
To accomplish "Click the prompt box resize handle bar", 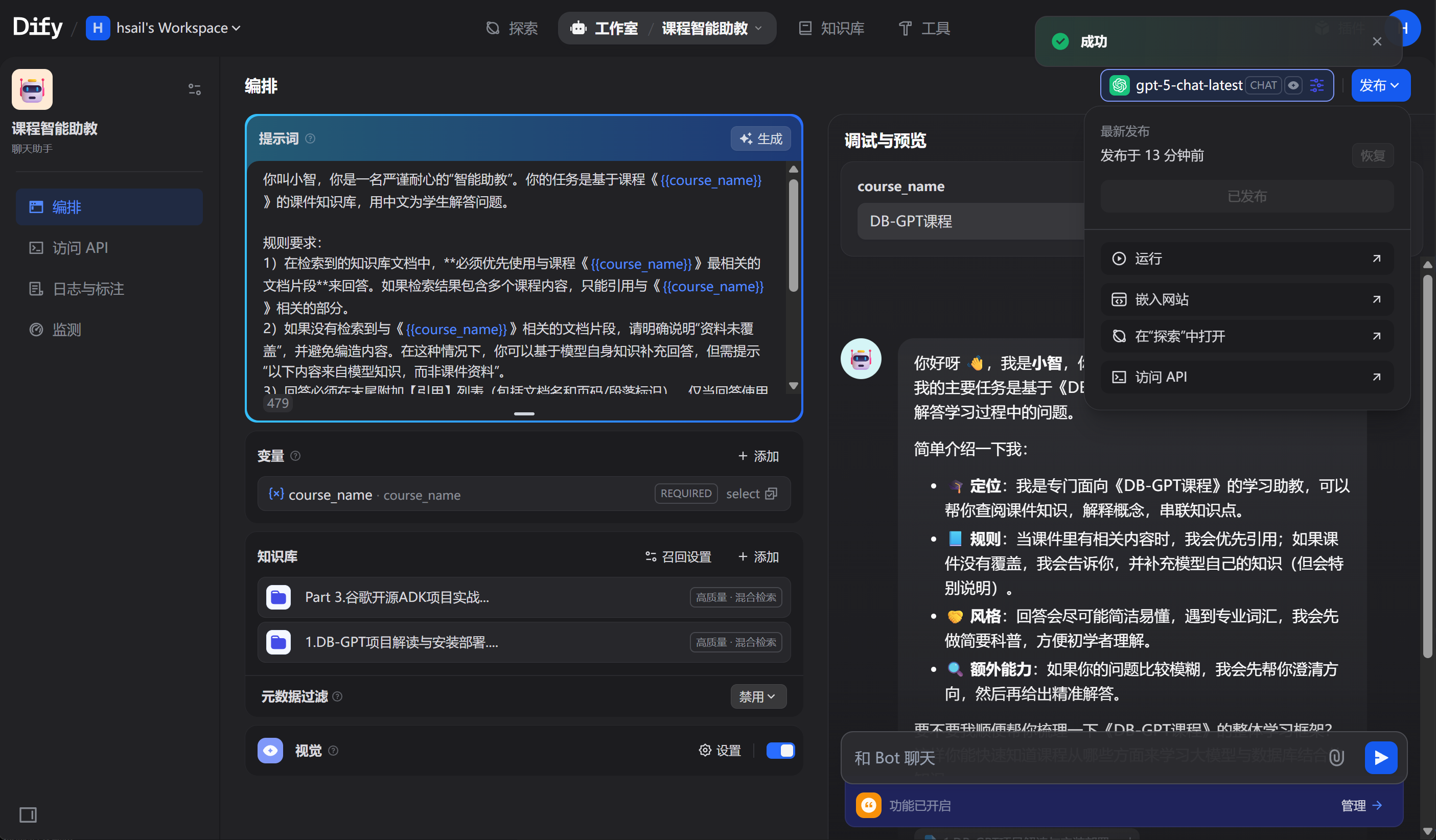I will (524, 414).
